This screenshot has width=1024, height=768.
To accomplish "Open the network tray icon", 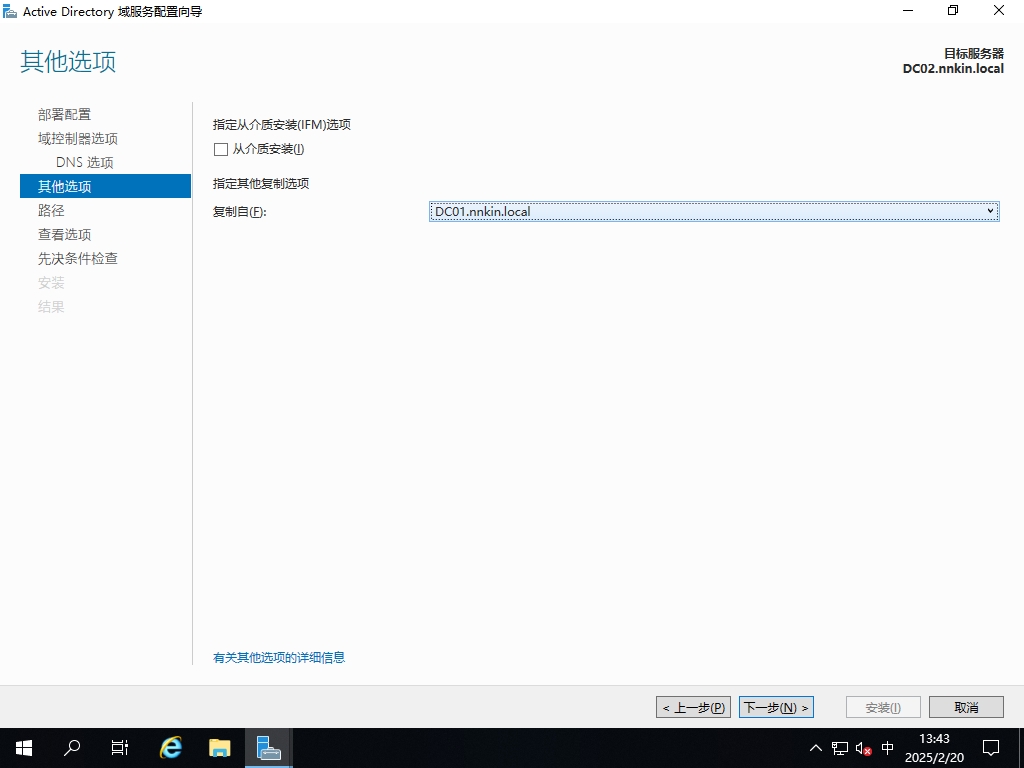I will 840,748.
